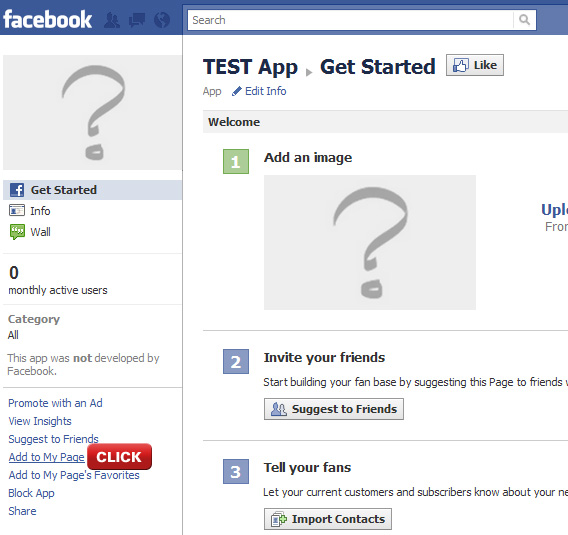Open the messages icon in header

point(137,20)
